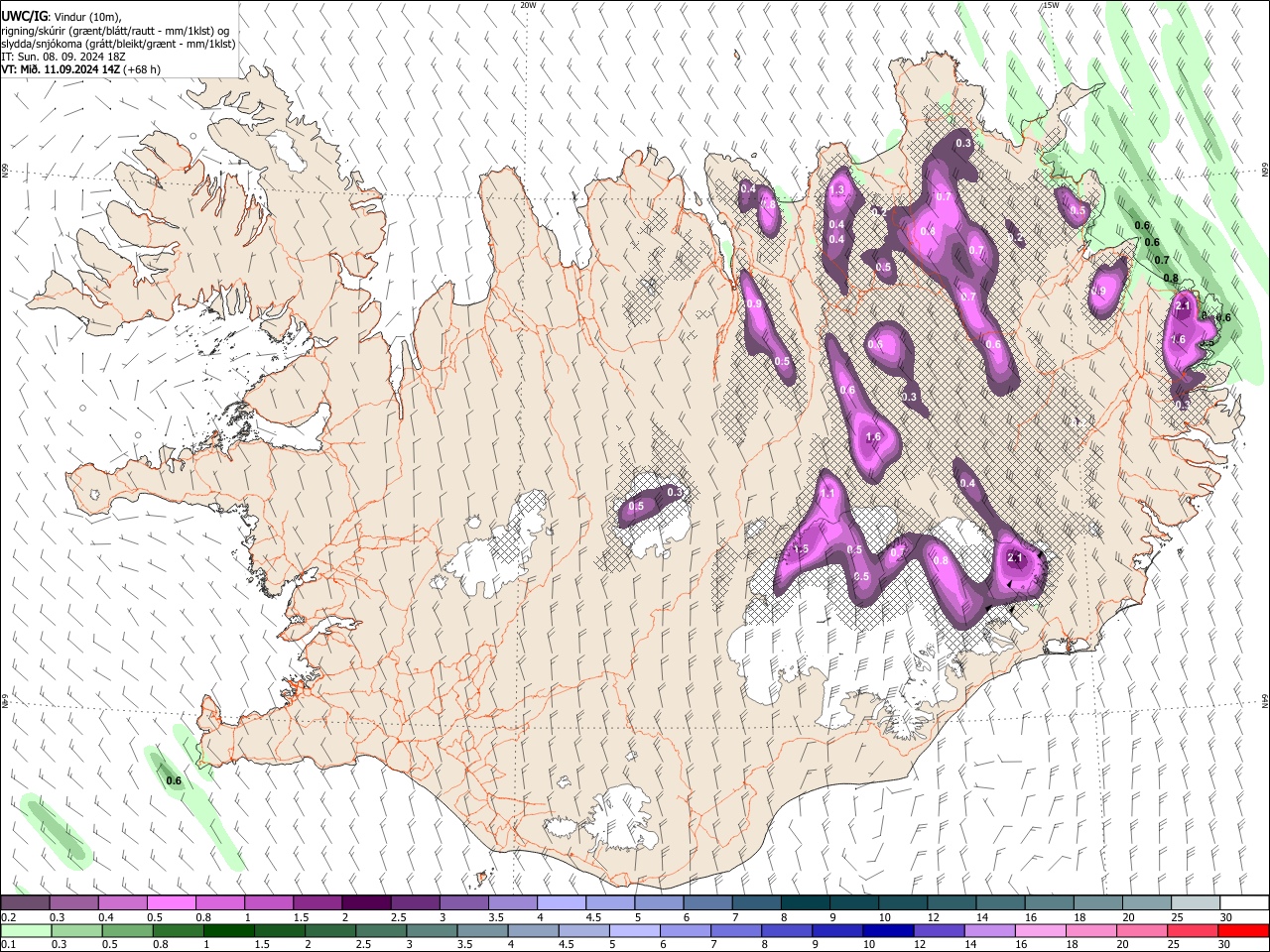Image resolution: width=1270 pixels, height=952 pixels.
Task: Click the 'UWC/IG: Vindur (10m)' title text
Action: pos(61,16)
